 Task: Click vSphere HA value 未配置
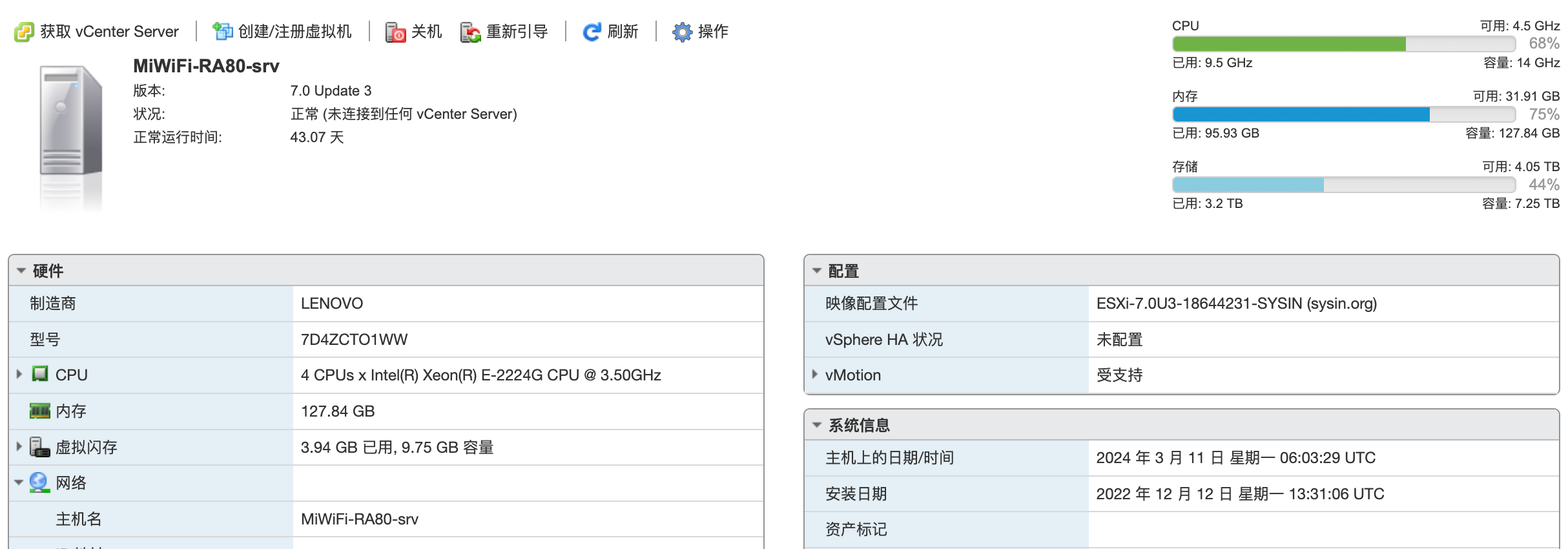[1119, 340]
